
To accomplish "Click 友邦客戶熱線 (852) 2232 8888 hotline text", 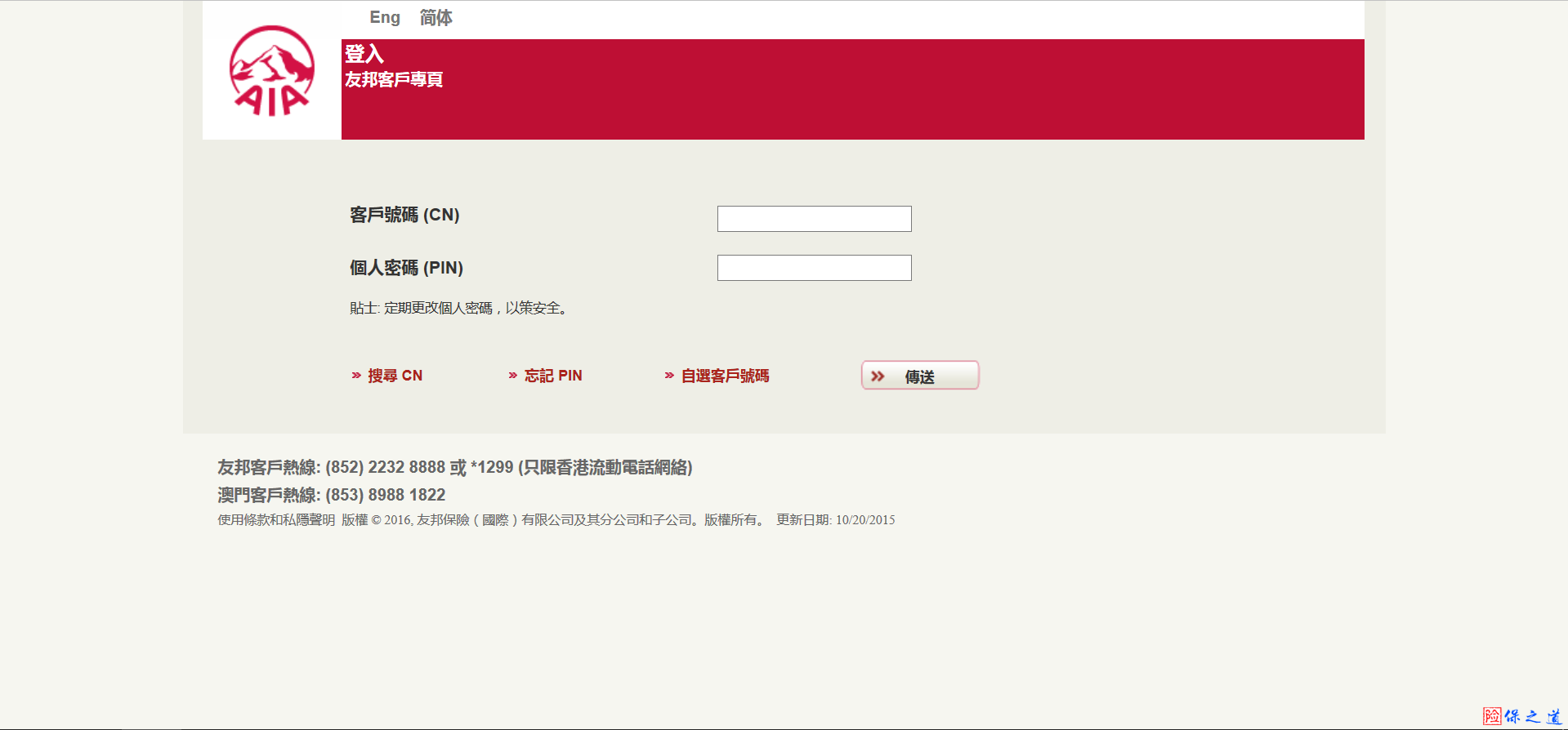I will pyautogui.click(x=455, y=467).
